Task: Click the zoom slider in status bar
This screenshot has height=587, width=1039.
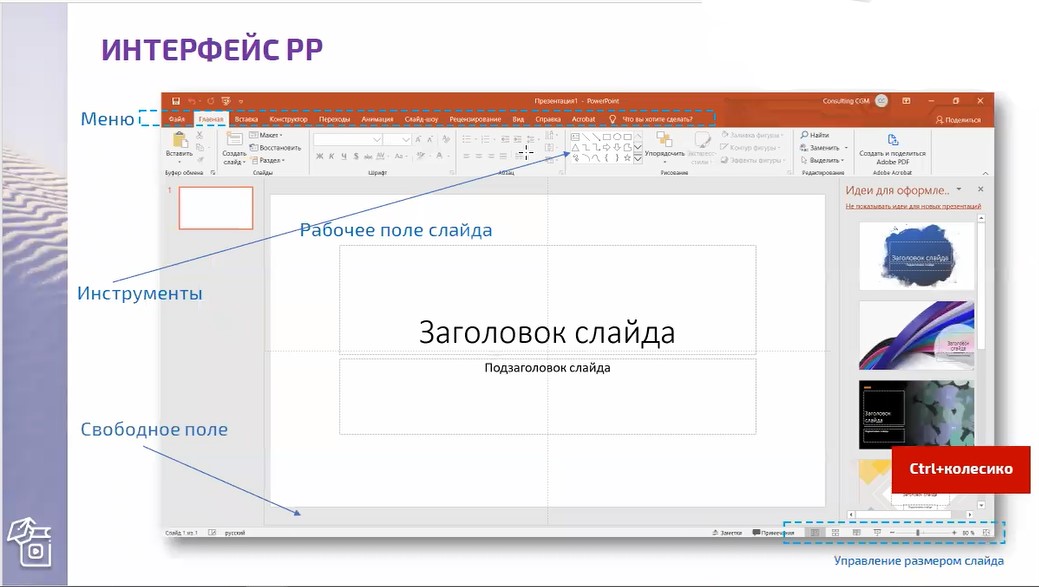Action: pyautogui.click(x=918, y=533)
